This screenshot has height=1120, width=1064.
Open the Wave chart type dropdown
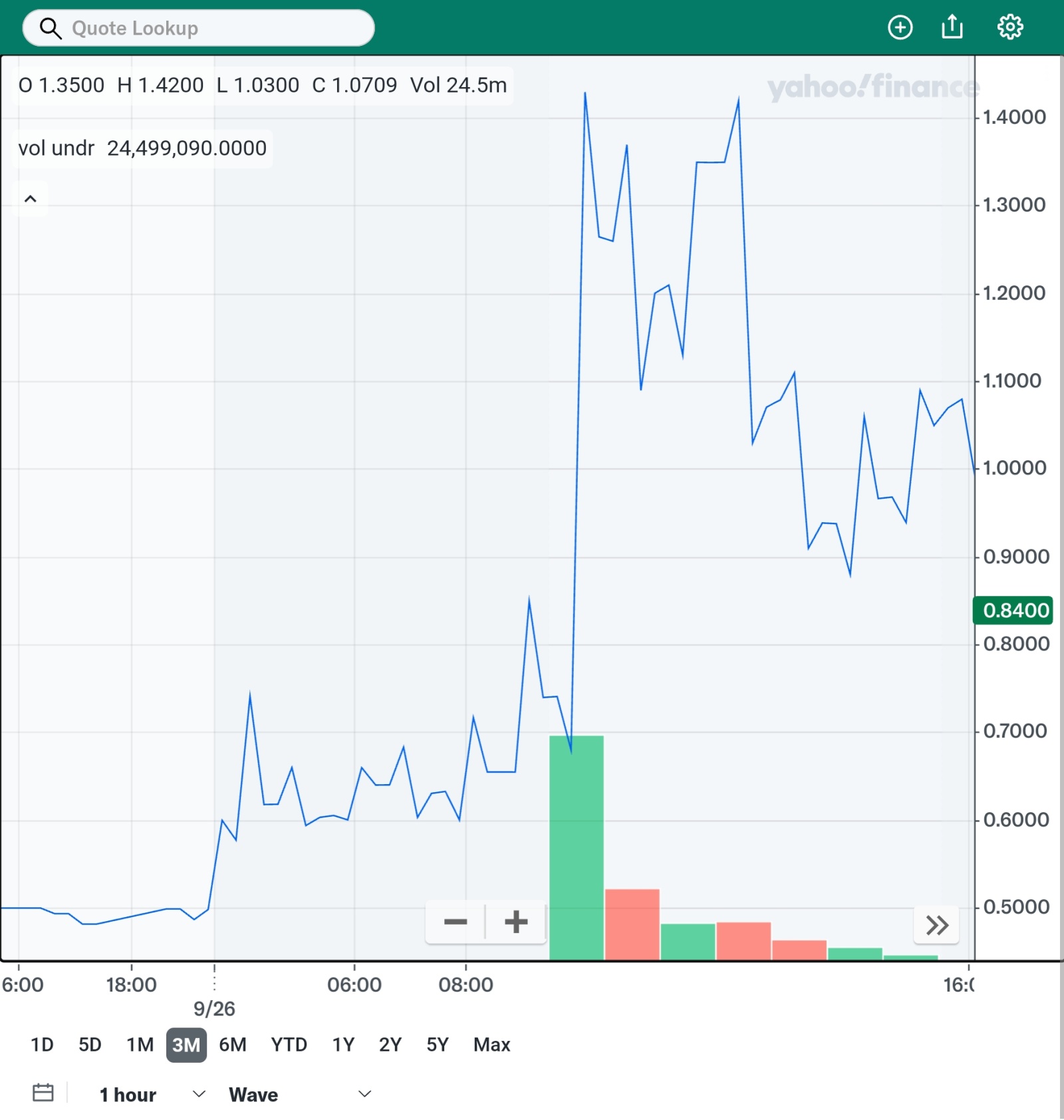(x=300, y=1095)
